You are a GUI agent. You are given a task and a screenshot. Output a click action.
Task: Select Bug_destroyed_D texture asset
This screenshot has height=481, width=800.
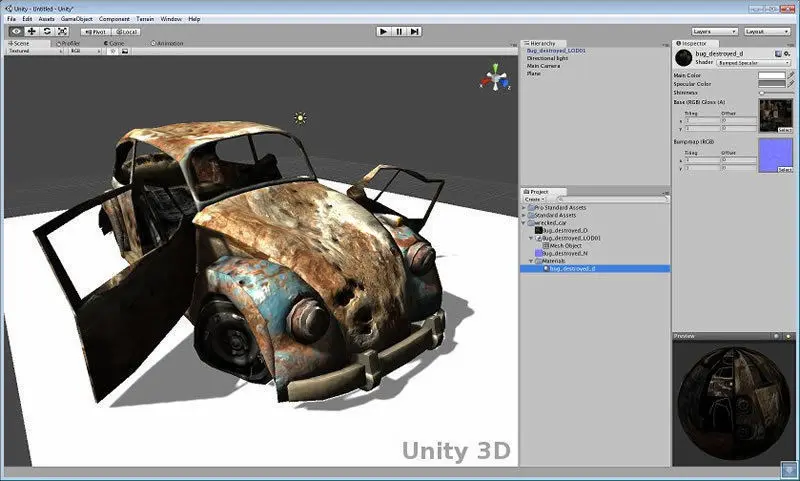[561, 231]
